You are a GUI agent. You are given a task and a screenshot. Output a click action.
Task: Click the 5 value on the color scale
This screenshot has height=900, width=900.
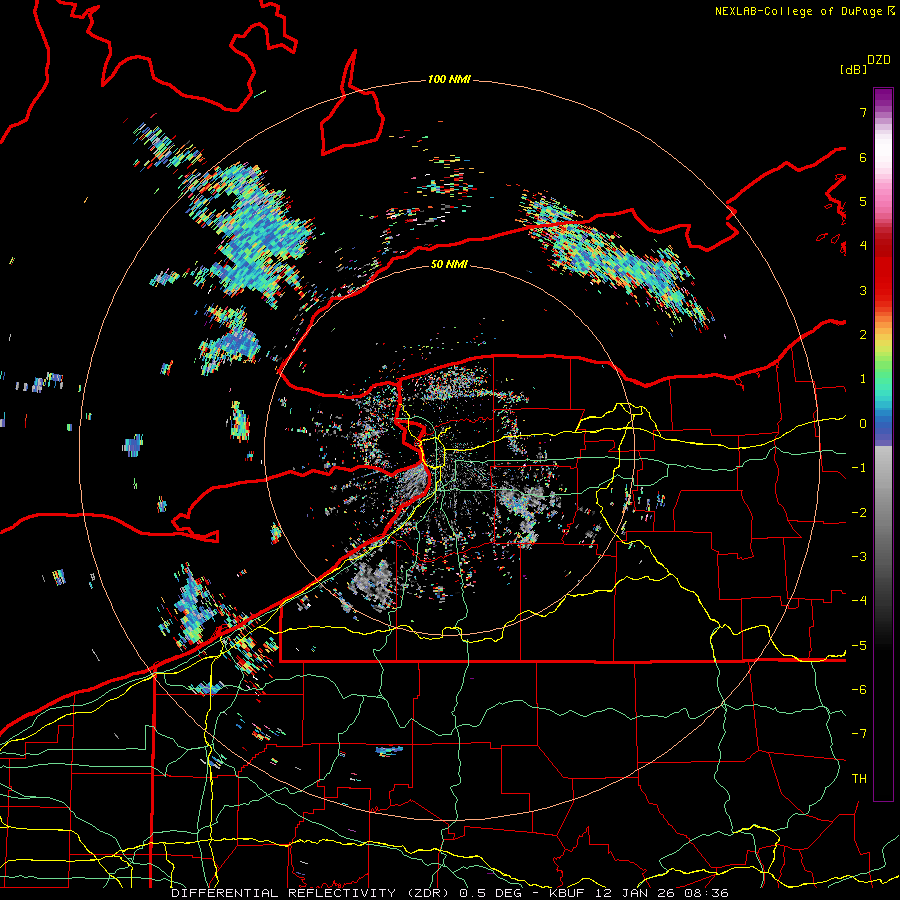[863, 201]
